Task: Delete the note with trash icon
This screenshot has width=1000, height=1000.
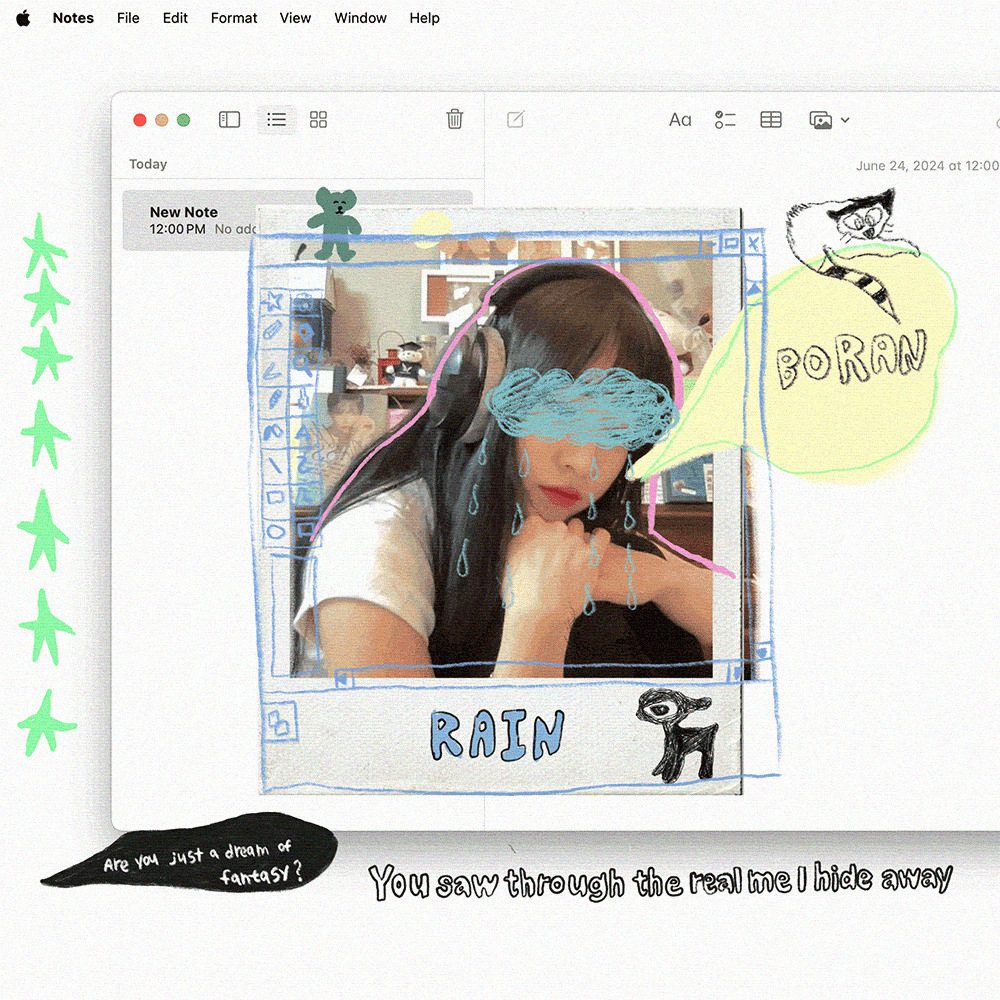Action: pyautogui.click(x=454, y=120)
